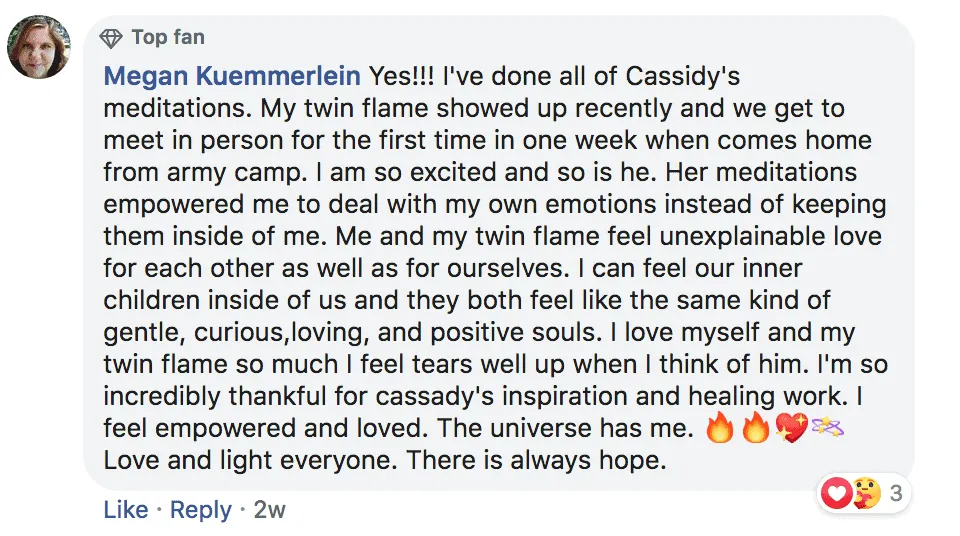The image size is (960, 536).
Task: Open the 2w timestamp permalink
Action: pyautogui.click(x=269, y=510)
